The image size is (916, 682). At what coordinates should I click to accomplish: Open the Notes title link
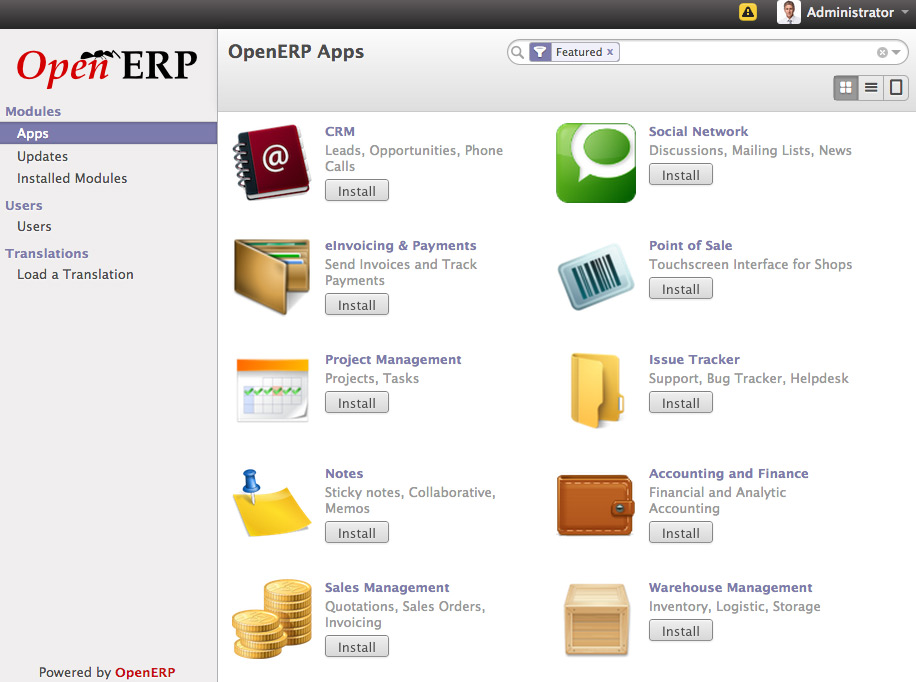(344, 473)
